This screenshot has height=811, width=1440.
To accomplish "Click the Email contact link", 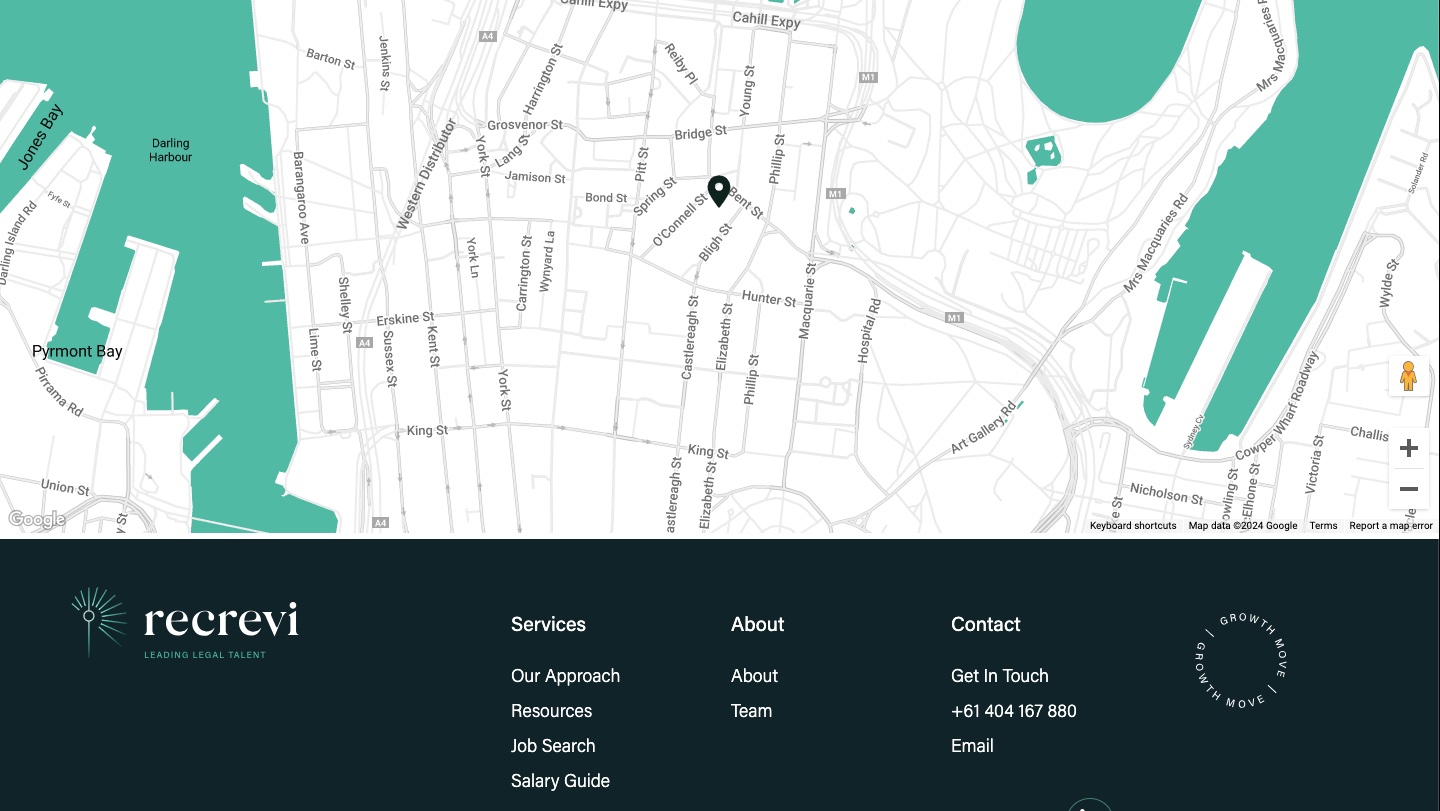I will 972,746.
